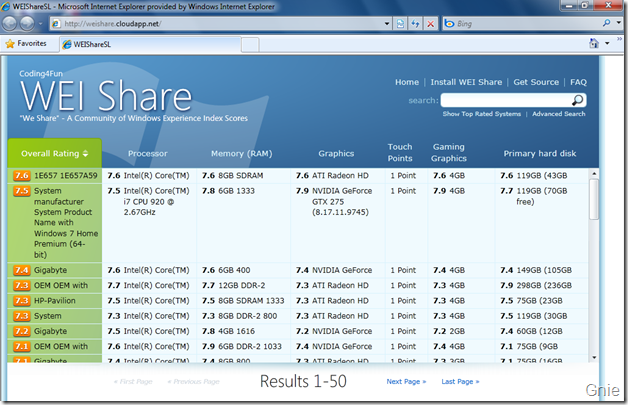Click the 7.2 rating badge beside Gigabyte
Screen dimensions: 628x405
pos(22,331)
